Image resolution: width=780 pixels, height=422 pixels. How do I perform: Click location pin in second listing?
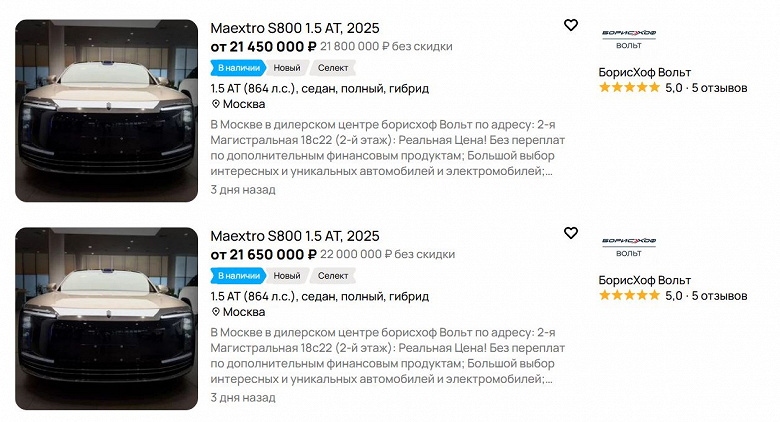pos(215,312)
